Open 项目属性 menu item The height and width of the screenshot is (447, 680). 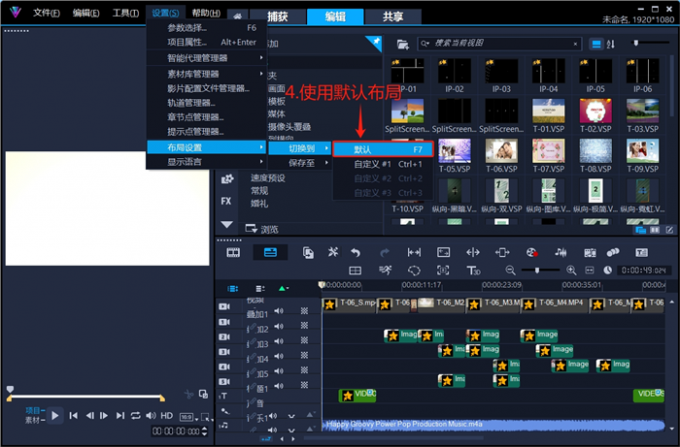pyautogui.click(x=207, y=42)
